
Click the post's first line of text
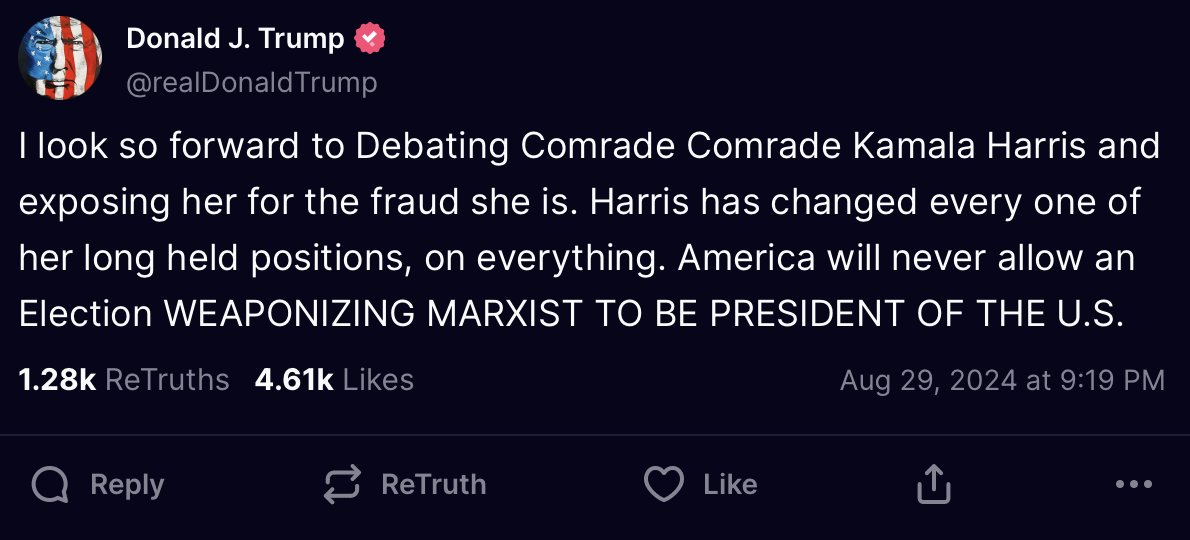(589, 147)
